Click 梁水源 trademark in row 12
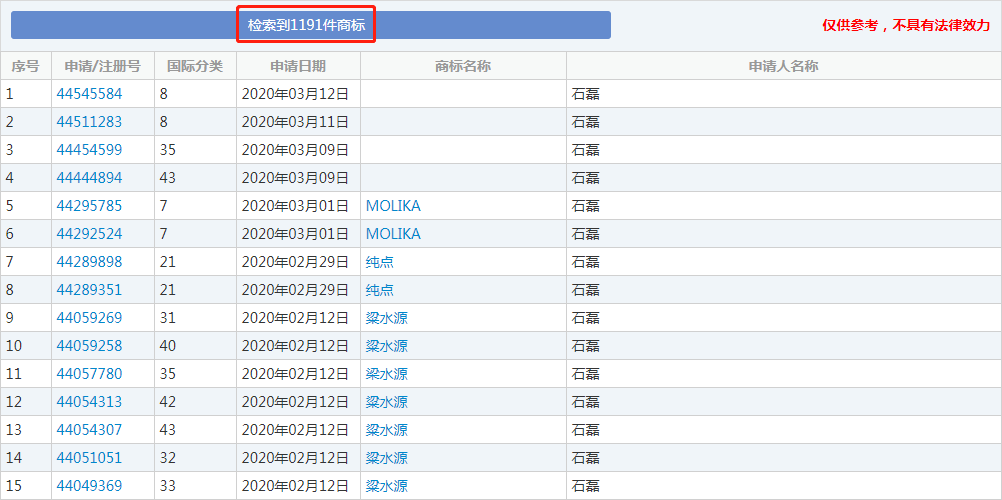 [x=387, y=402]
